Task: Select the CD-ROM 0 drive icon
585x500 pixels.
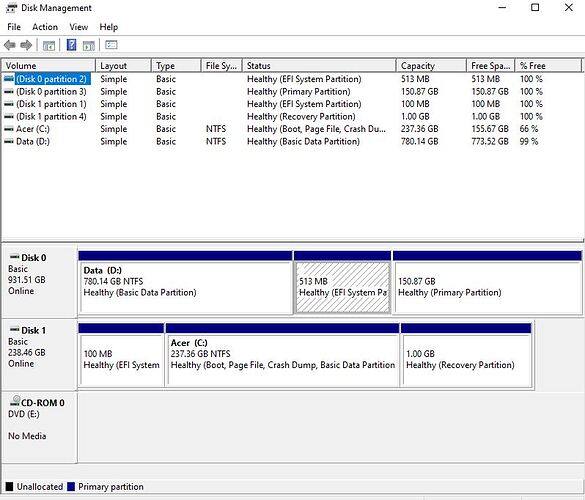Action: tap(15, 401)
